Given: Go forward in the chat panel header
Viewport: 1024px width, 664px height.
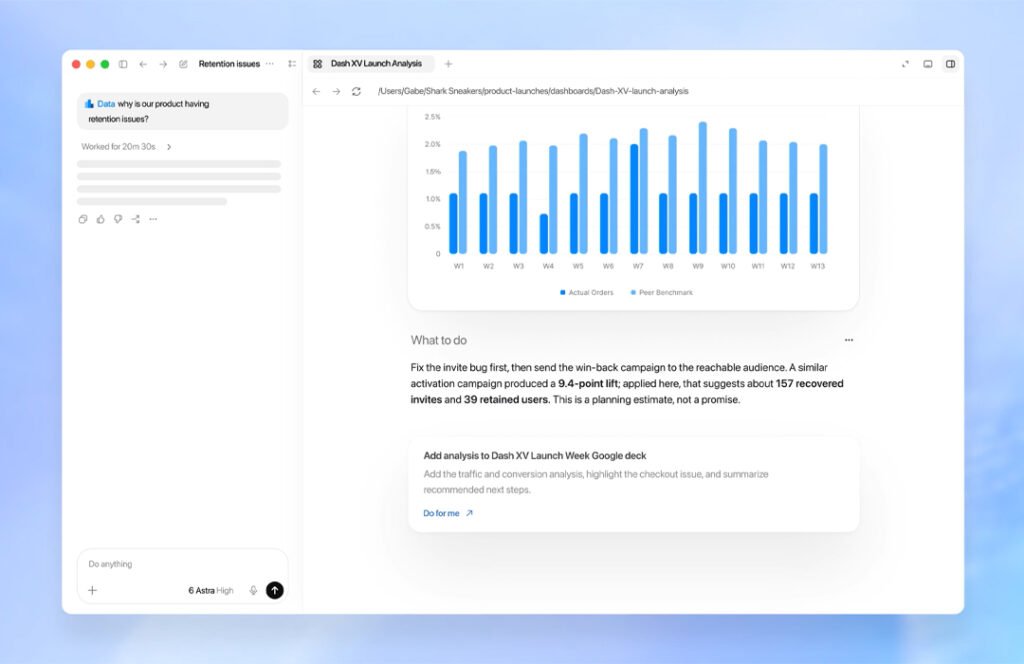Looking at the screenshot, I should click(163, 64).
